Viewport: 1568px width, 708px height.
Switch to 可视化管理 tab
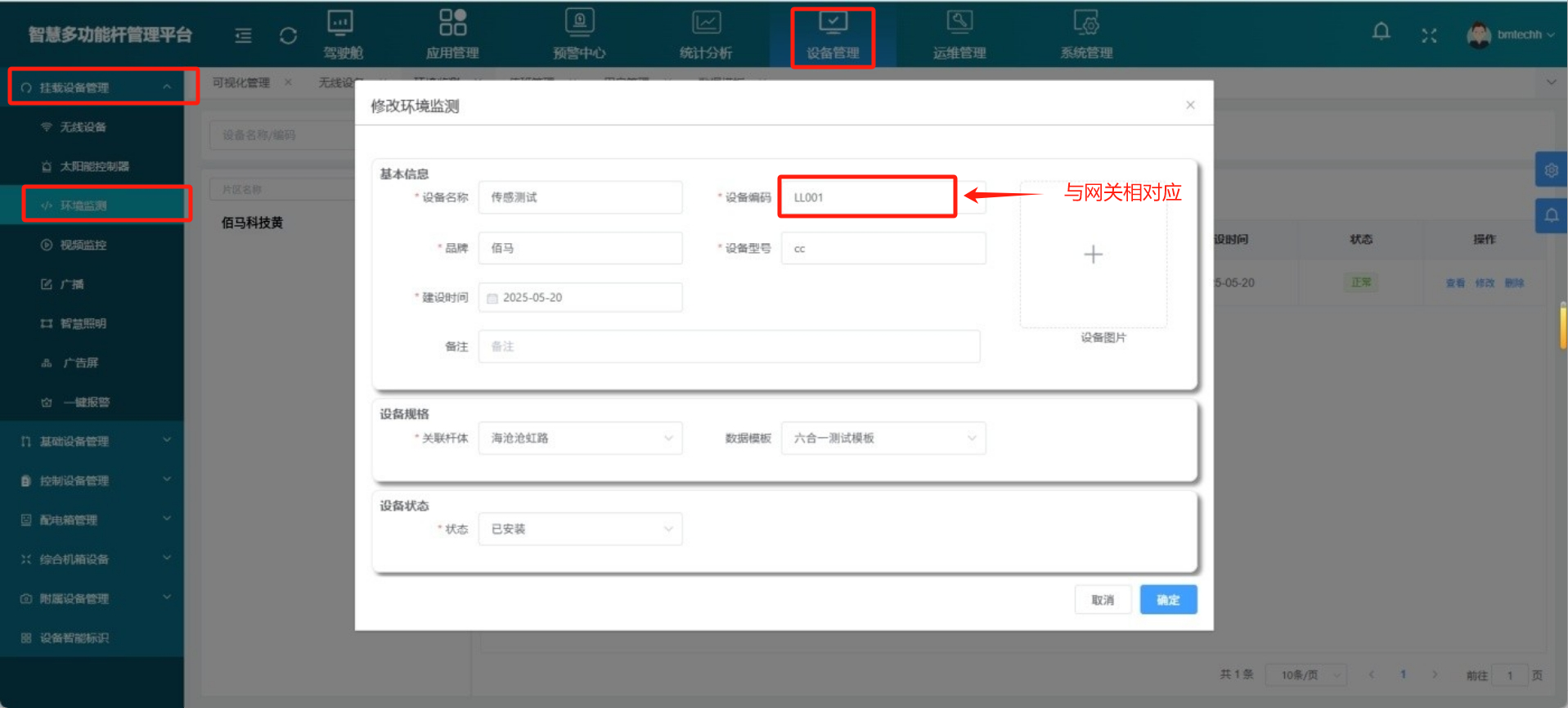click(x=241, y=83)
